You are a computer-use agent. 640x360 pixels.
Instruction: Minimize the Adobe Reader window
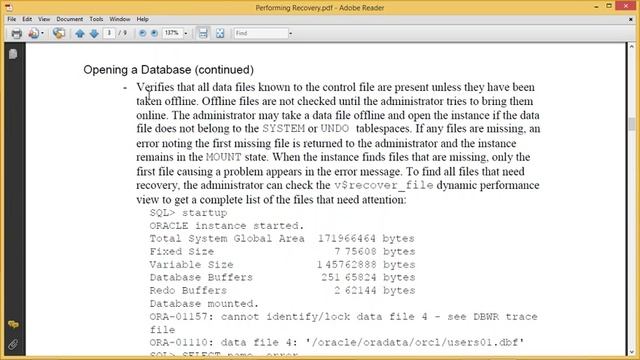(597, 7)
